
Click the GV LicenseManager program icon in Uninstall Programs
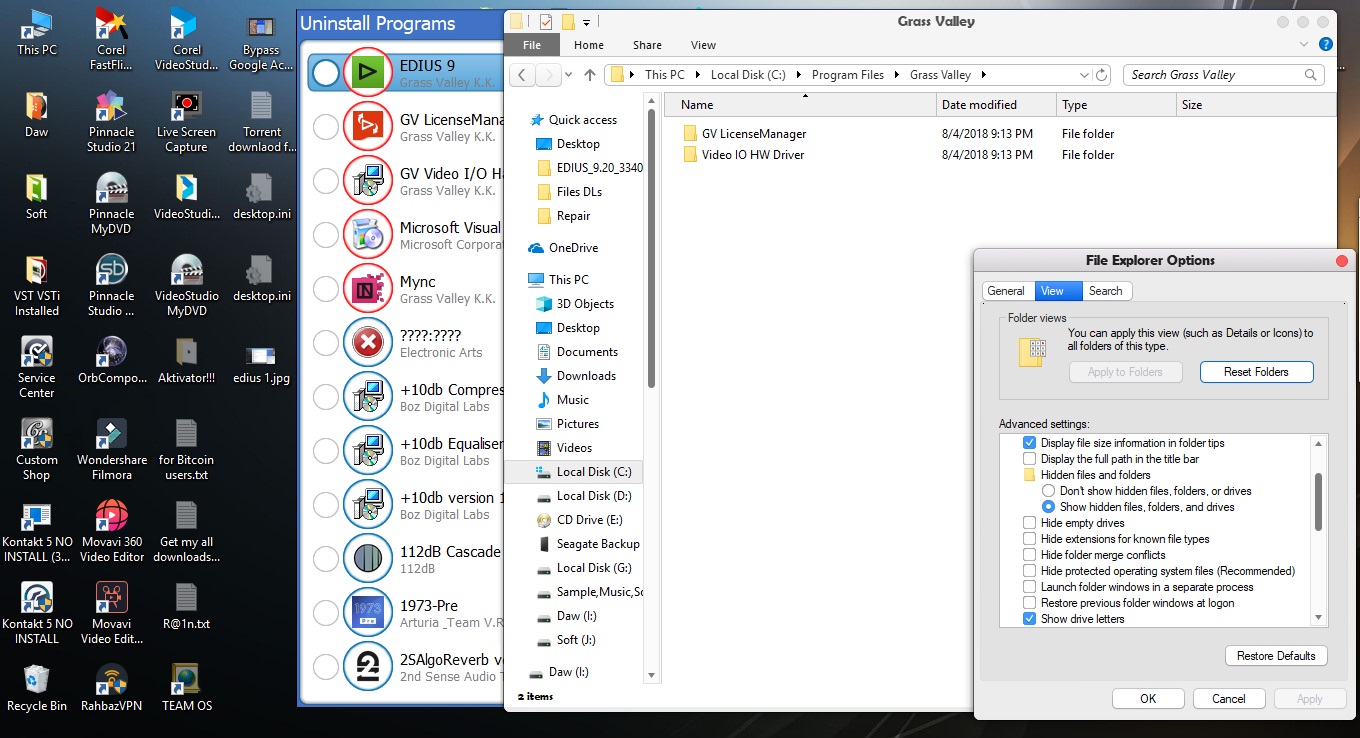369,127
